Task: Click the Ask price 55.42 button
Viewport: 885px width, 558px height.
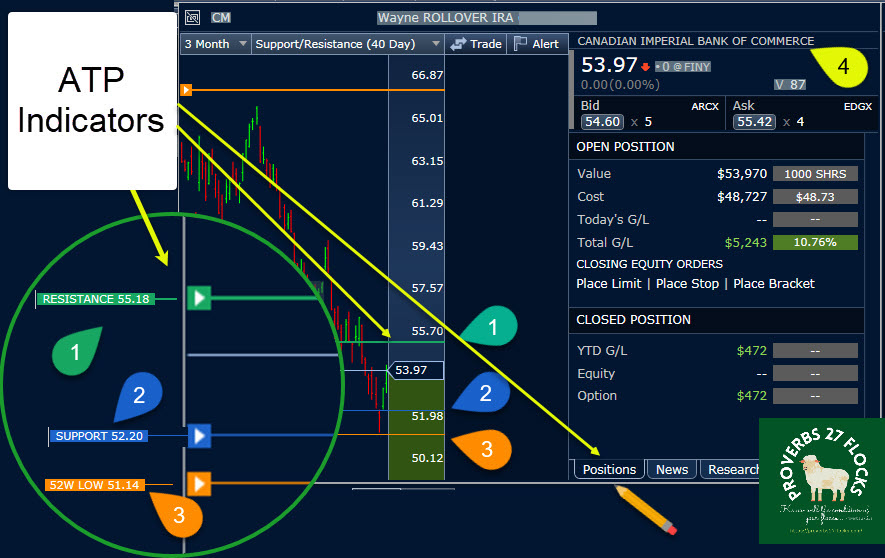Action: (x=755, y=122)
